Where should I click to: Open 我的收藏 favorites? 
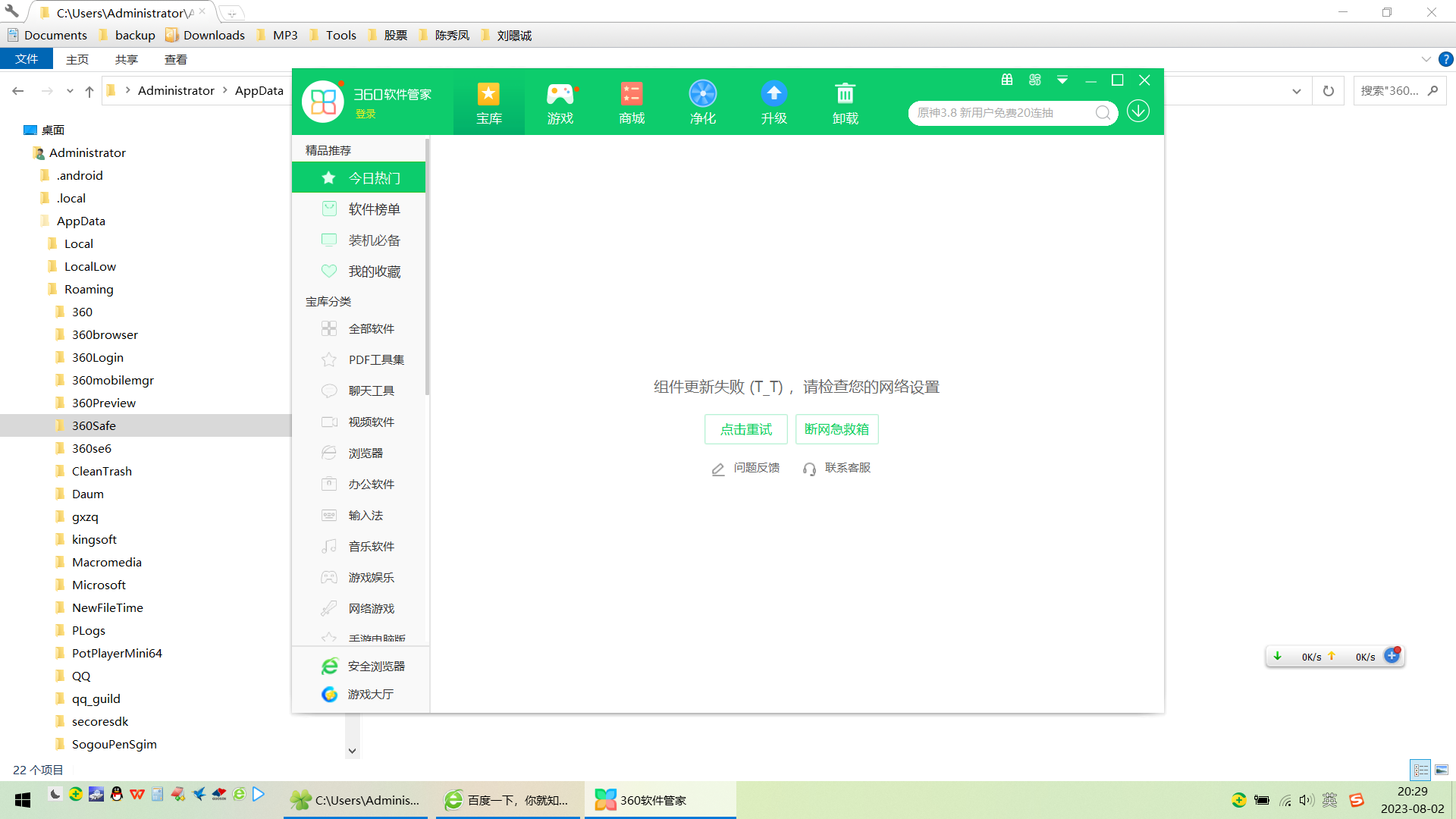coord(359,271)
